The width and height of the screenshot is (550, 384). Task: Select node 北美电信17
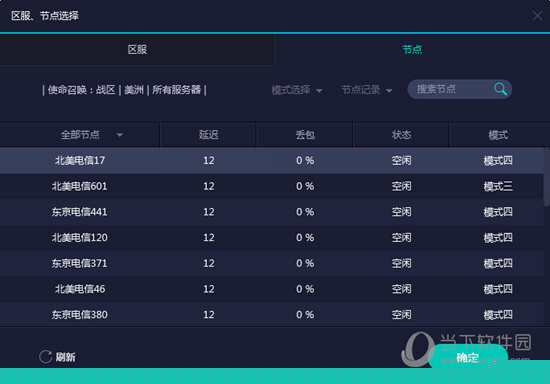(272, 161)
